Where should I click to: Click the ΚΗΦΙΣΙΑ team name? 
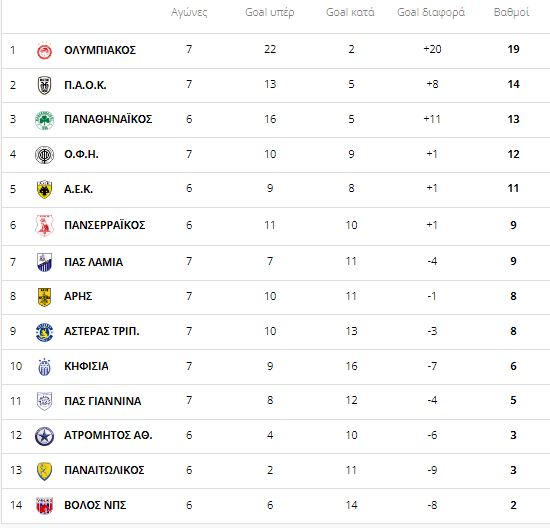tap(86, 366)
